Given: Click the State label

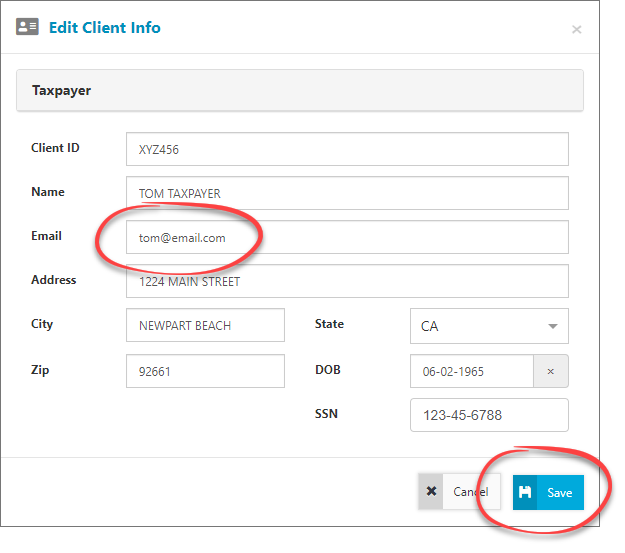Looking at the screenshot, I should coord(329,324).
